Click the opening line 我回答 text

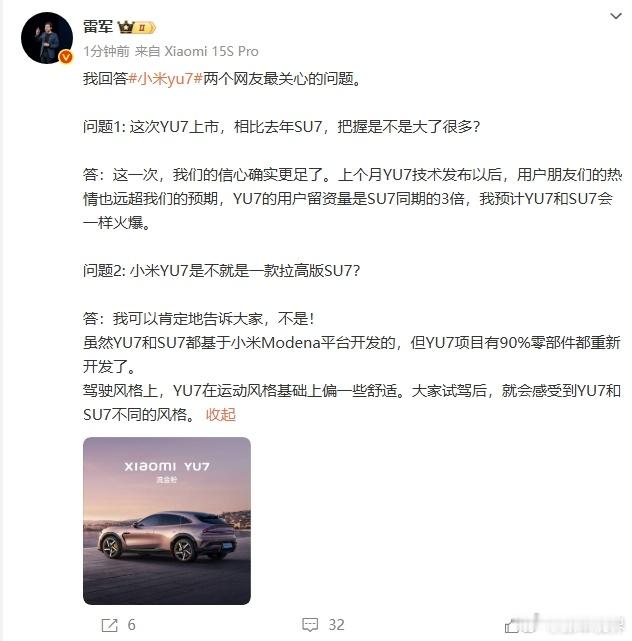point(222,78)
